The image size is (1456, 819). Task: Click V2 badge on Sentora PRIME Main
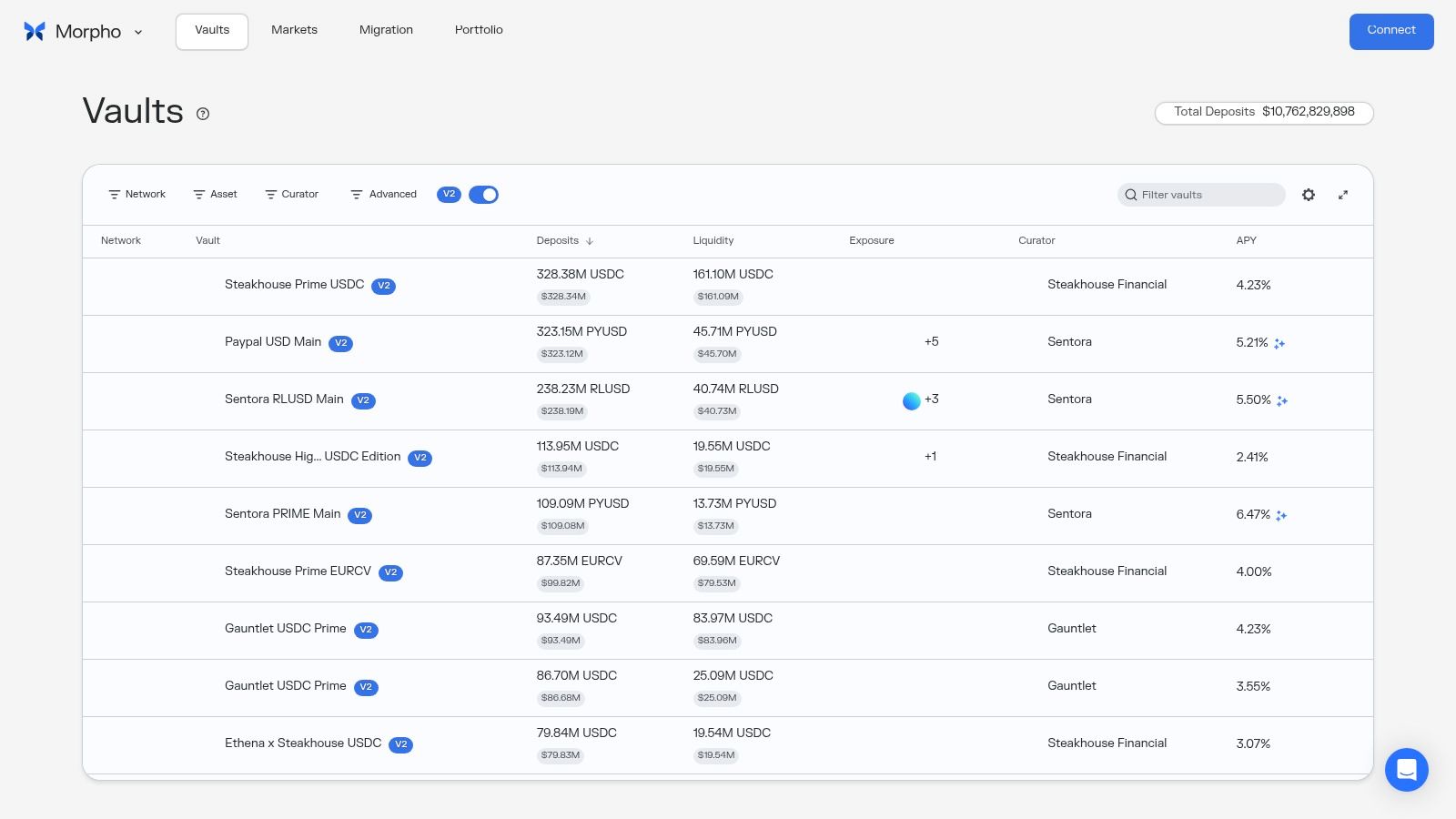[360, 515]
